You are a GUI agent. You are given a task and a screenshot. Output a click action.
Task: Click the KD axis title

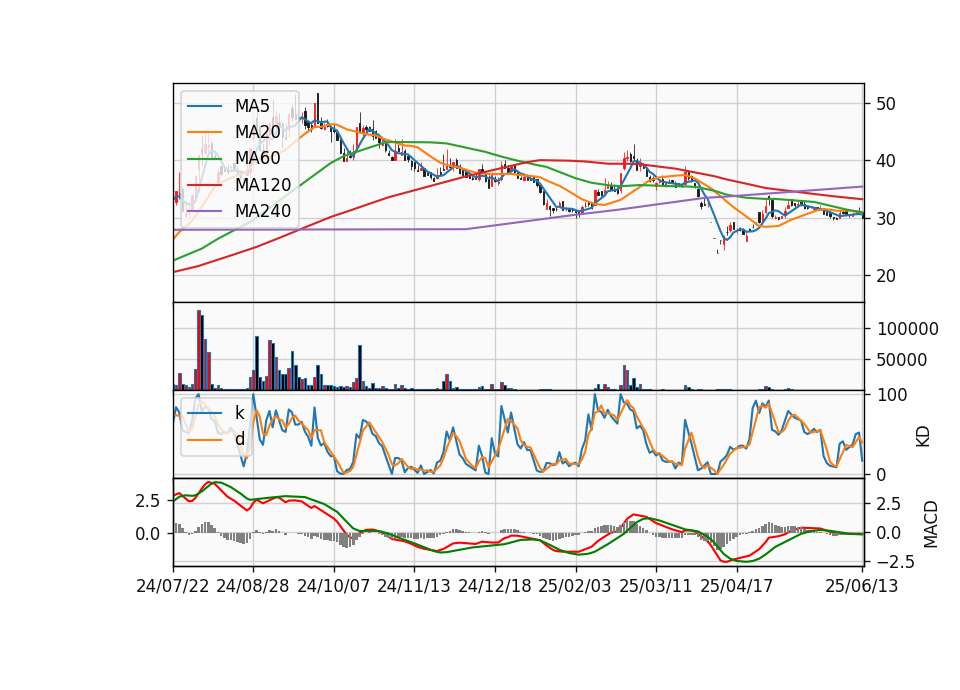(x=923, y=436)
